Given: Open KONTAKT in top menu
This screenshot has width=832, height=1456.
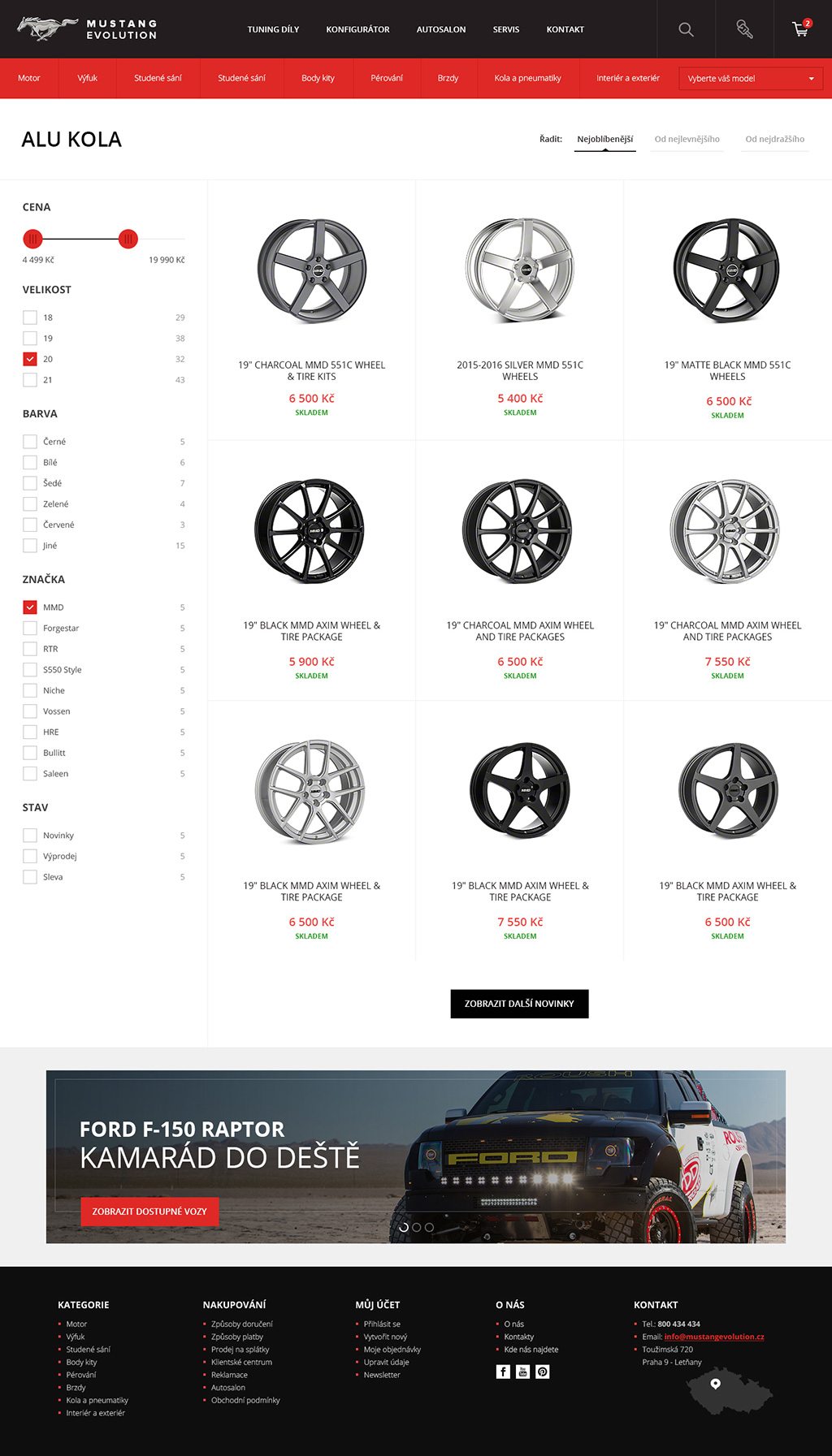Looking at the screenshot, I should [x=565, y=29].
